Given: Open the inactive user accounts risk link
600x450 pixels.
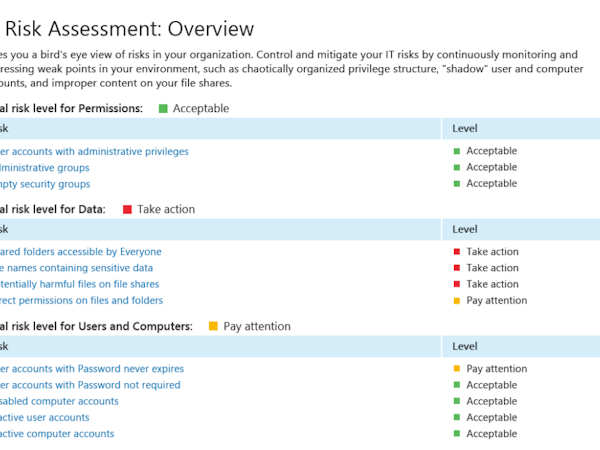Looking at the screenshot, I should point(45,417).
